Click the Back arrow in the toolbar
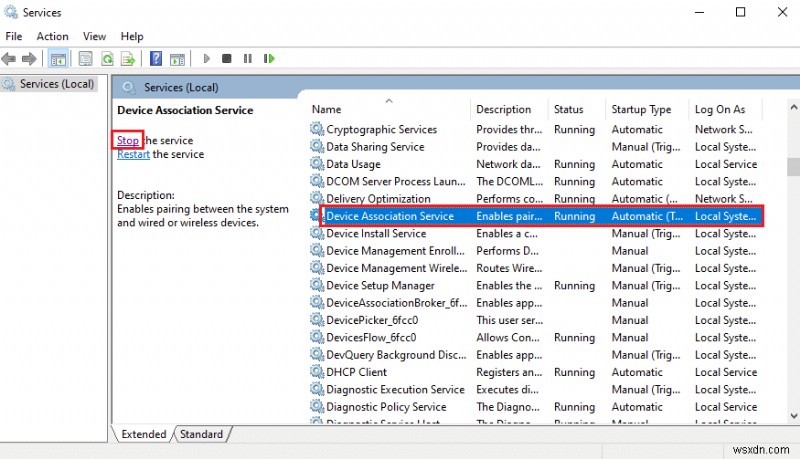 pyautogui.click(x=10, y=59)
